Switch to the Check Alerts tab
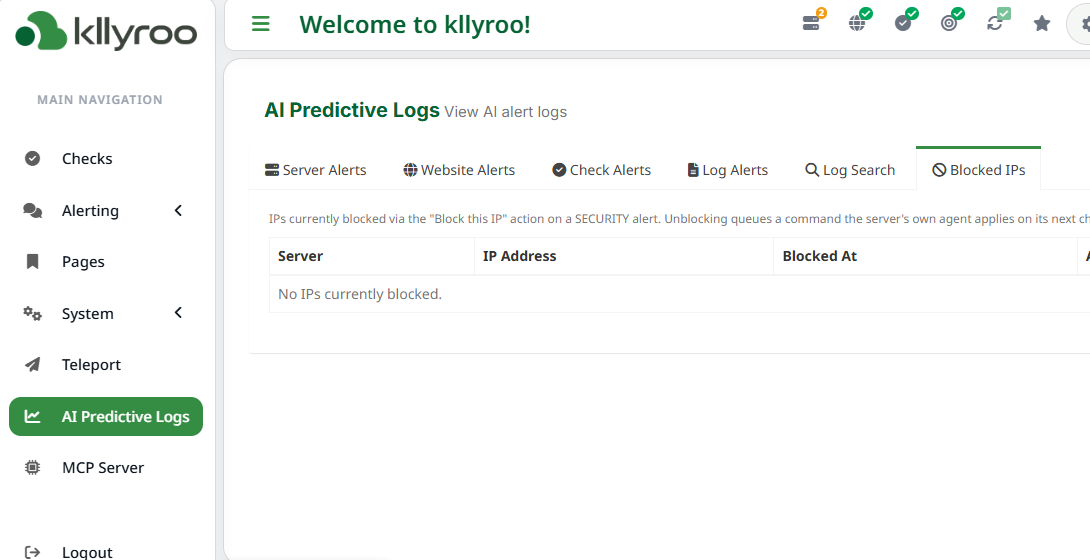The width and height of the screenshot is (1090, 560). tap(602, 170)
